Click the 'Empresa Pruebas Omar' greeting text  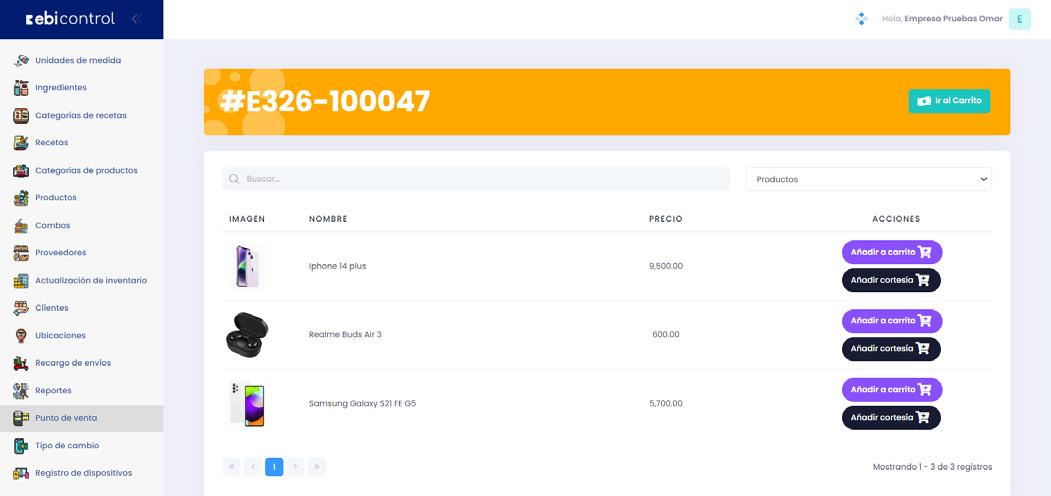click(953, 19)
